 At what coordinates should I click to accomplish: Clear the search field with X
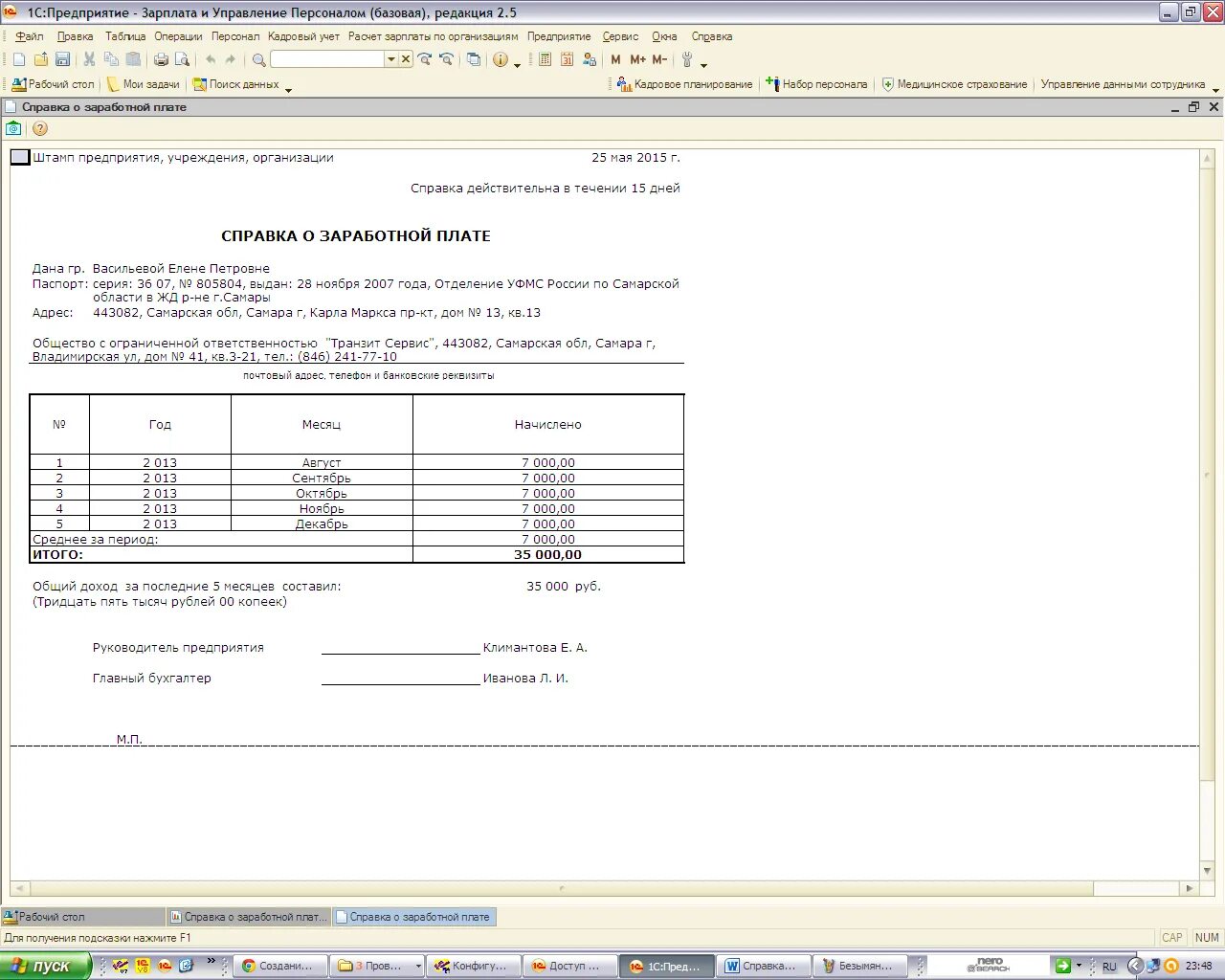[x=406, y=59]
